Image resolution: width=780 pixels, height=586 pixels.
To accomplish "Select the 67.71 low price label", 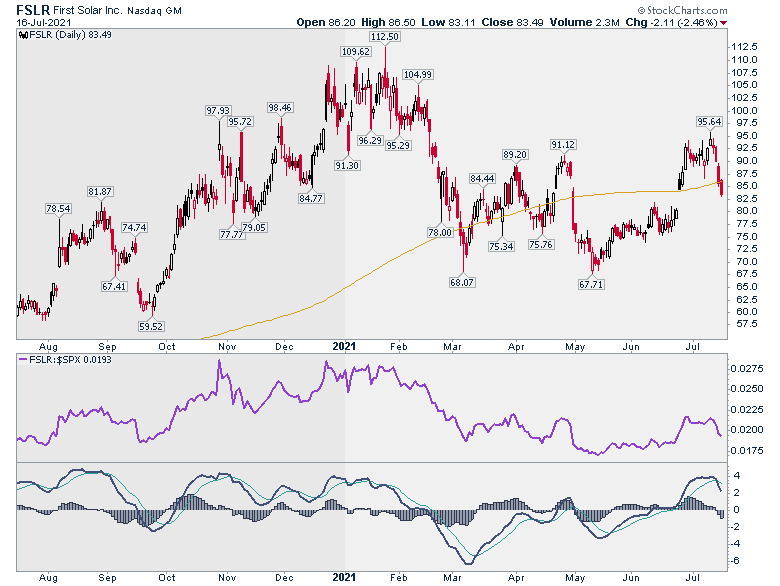I will [591, 285].
